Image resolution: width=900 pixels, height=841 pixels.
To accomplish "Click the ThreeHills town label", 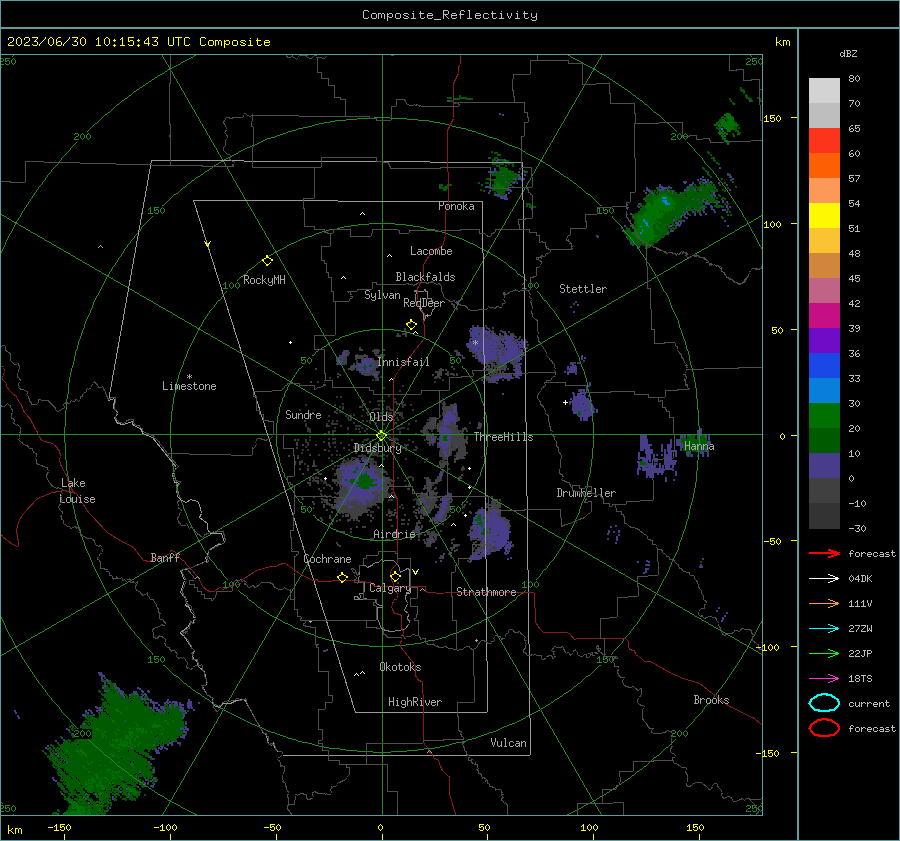I will tap(503, 437).
